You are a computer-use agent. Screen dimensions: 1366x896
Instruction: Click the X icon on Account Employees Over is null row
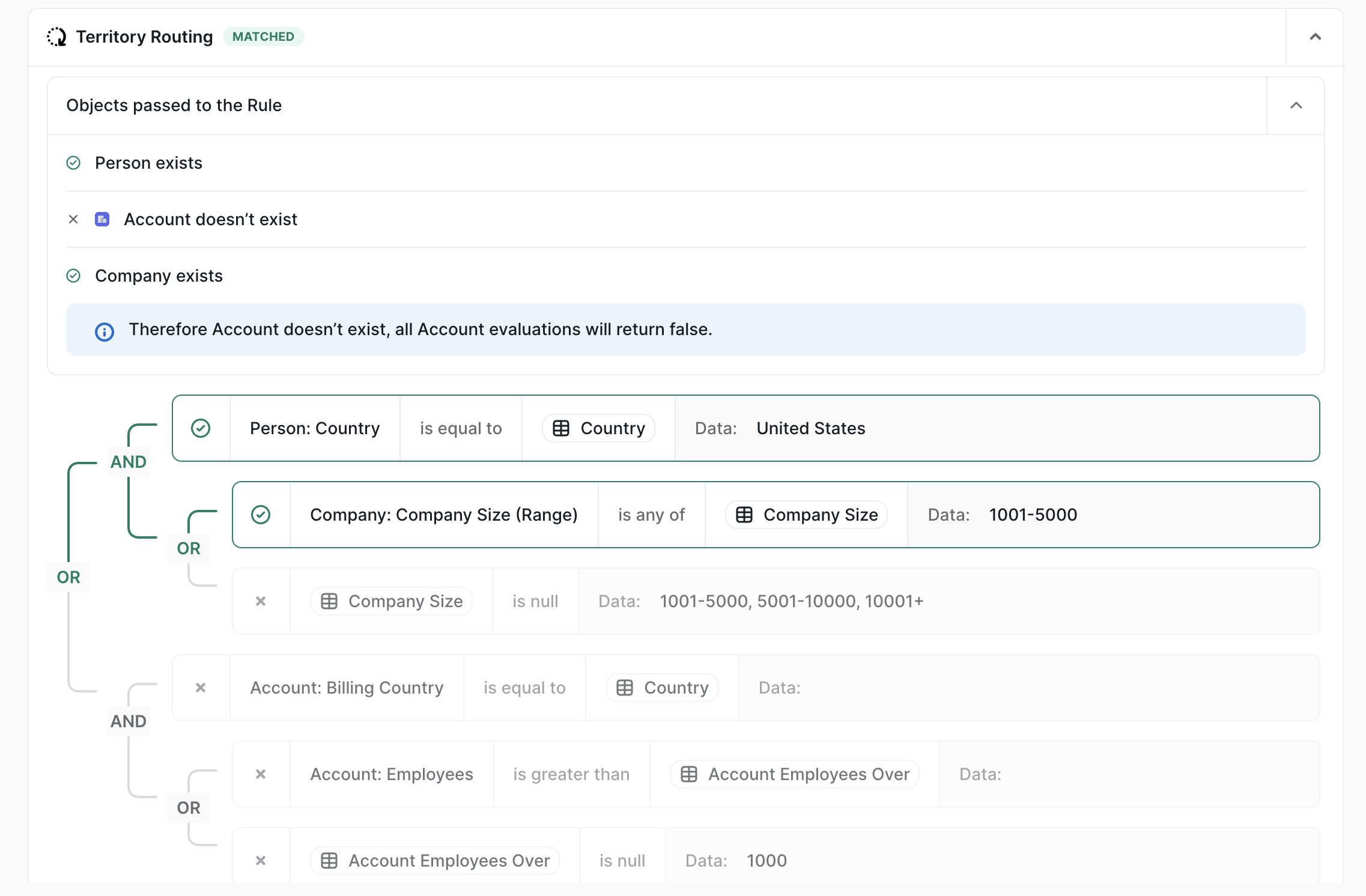click(x=261, y=861)
